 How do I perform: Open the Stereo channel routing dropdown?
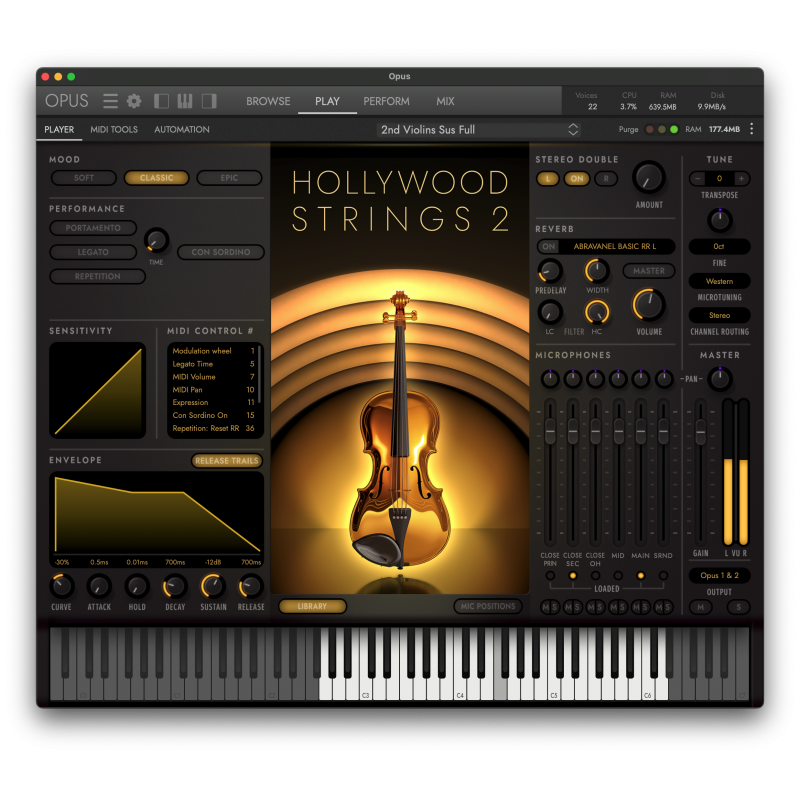pos(719,315)
